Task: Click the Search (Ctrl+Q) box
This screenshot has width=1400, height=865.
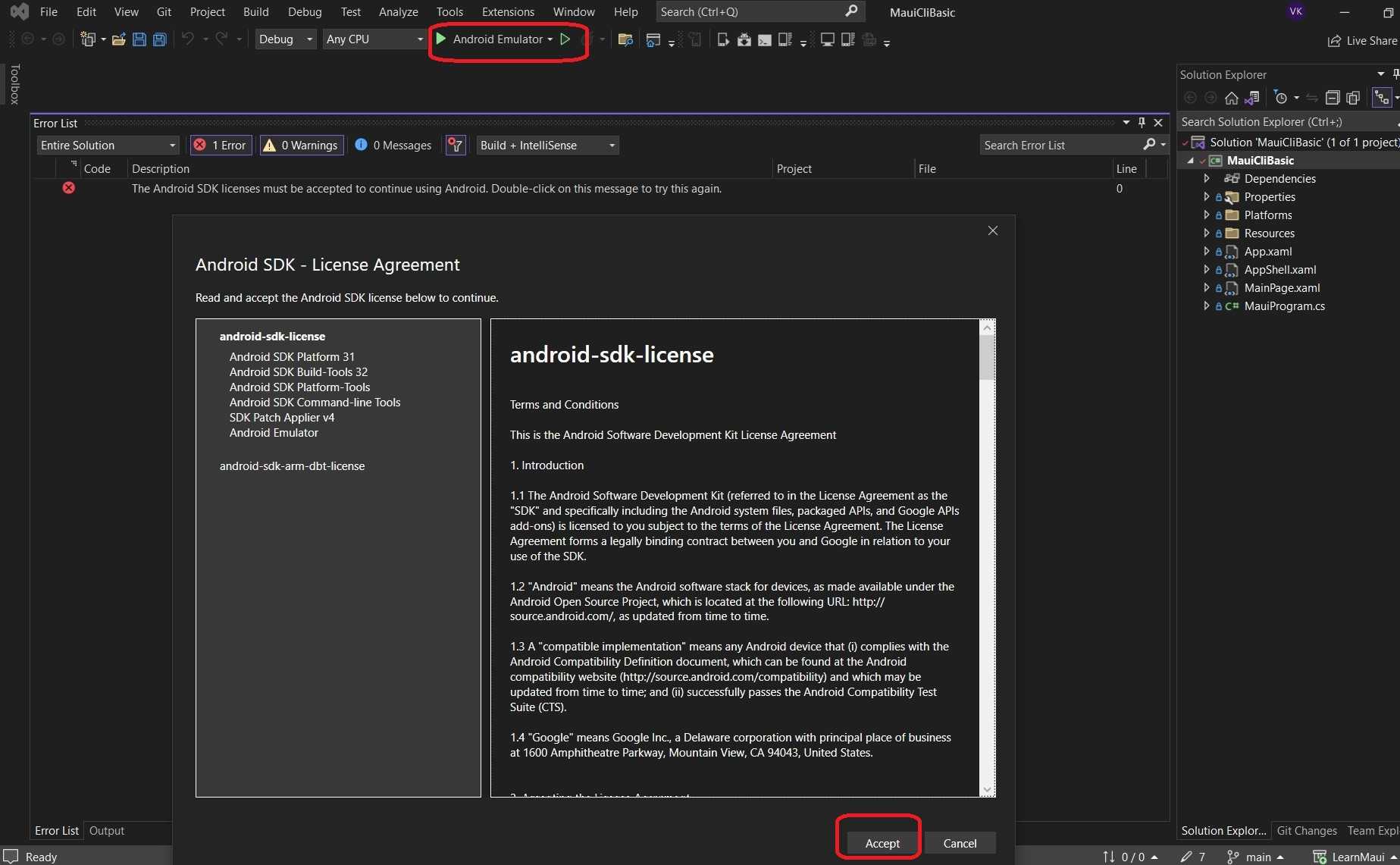Action: [x=759, y=11]
